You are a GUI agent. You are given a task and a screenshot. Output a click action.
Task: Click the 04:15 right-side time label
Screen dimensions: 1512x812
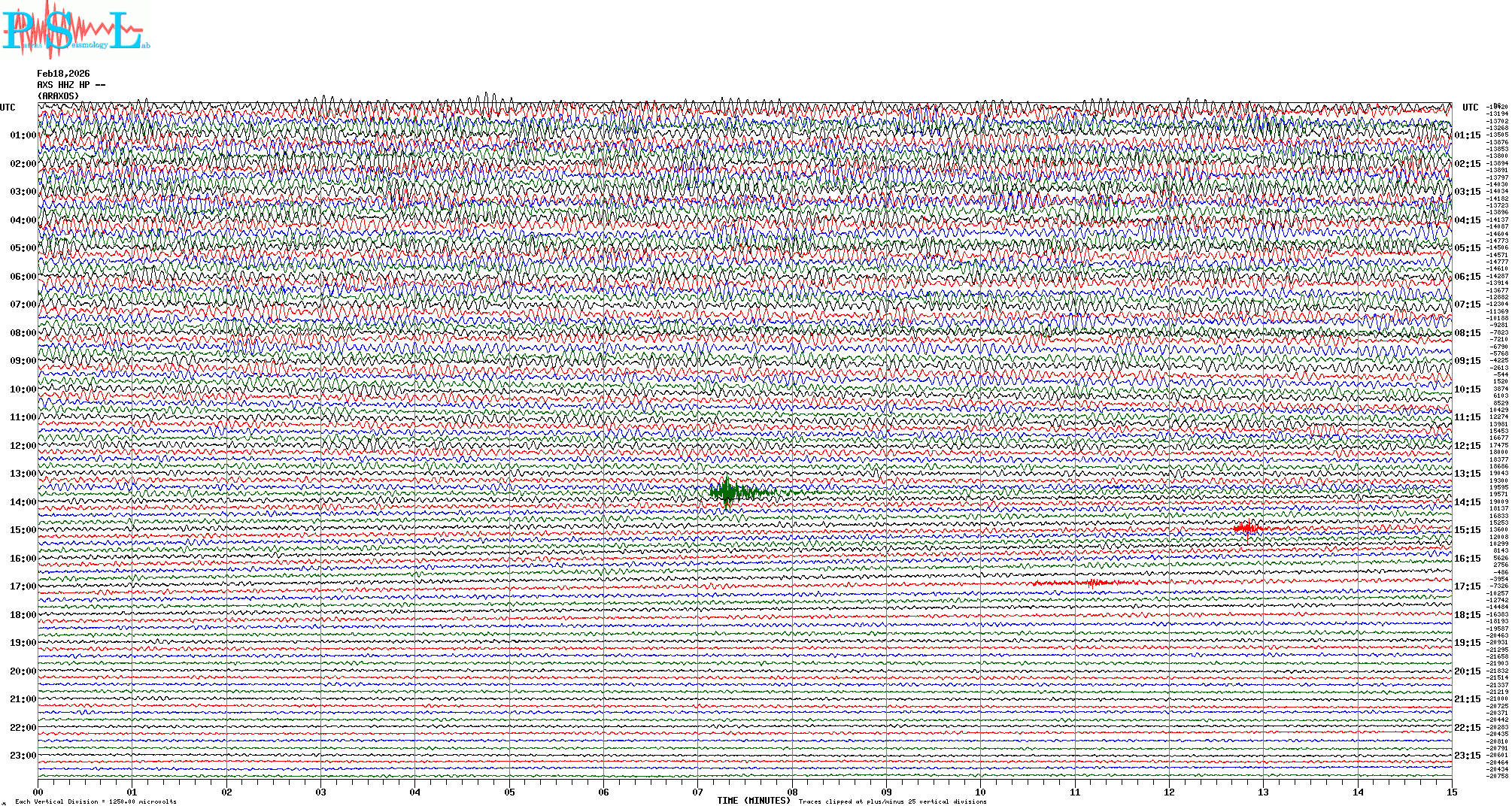[x=1467, y=220]
